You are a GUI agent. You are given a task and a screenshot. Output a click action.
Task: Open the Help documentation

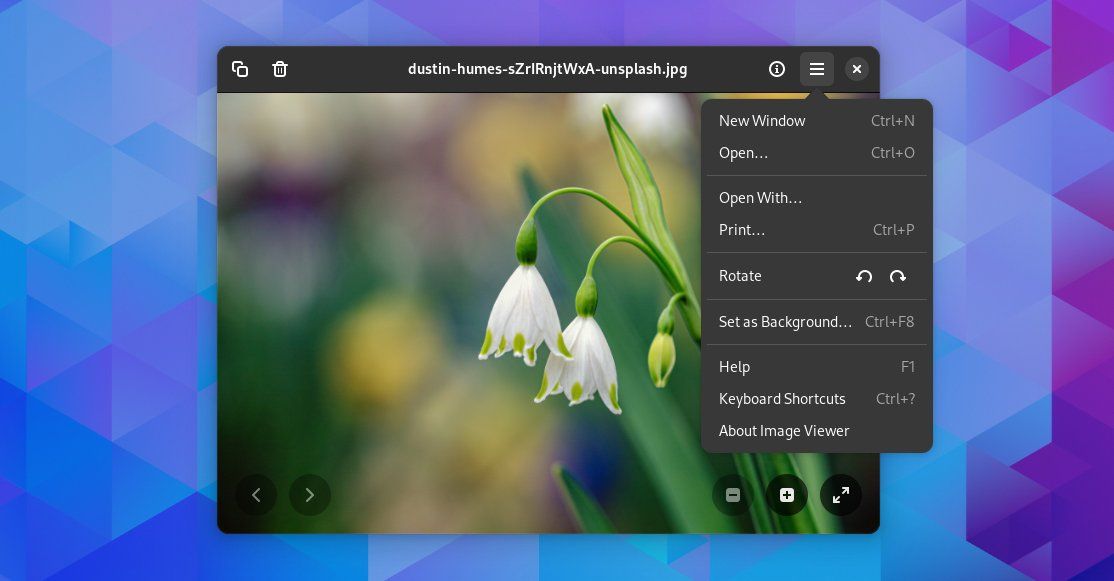click(734, 367)
